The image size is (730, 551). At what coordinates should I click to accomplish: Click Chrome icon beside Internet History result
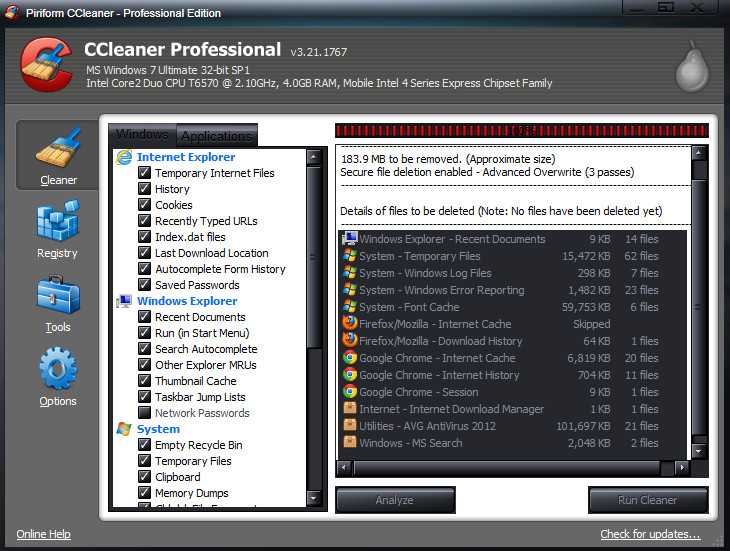[350, 375]
